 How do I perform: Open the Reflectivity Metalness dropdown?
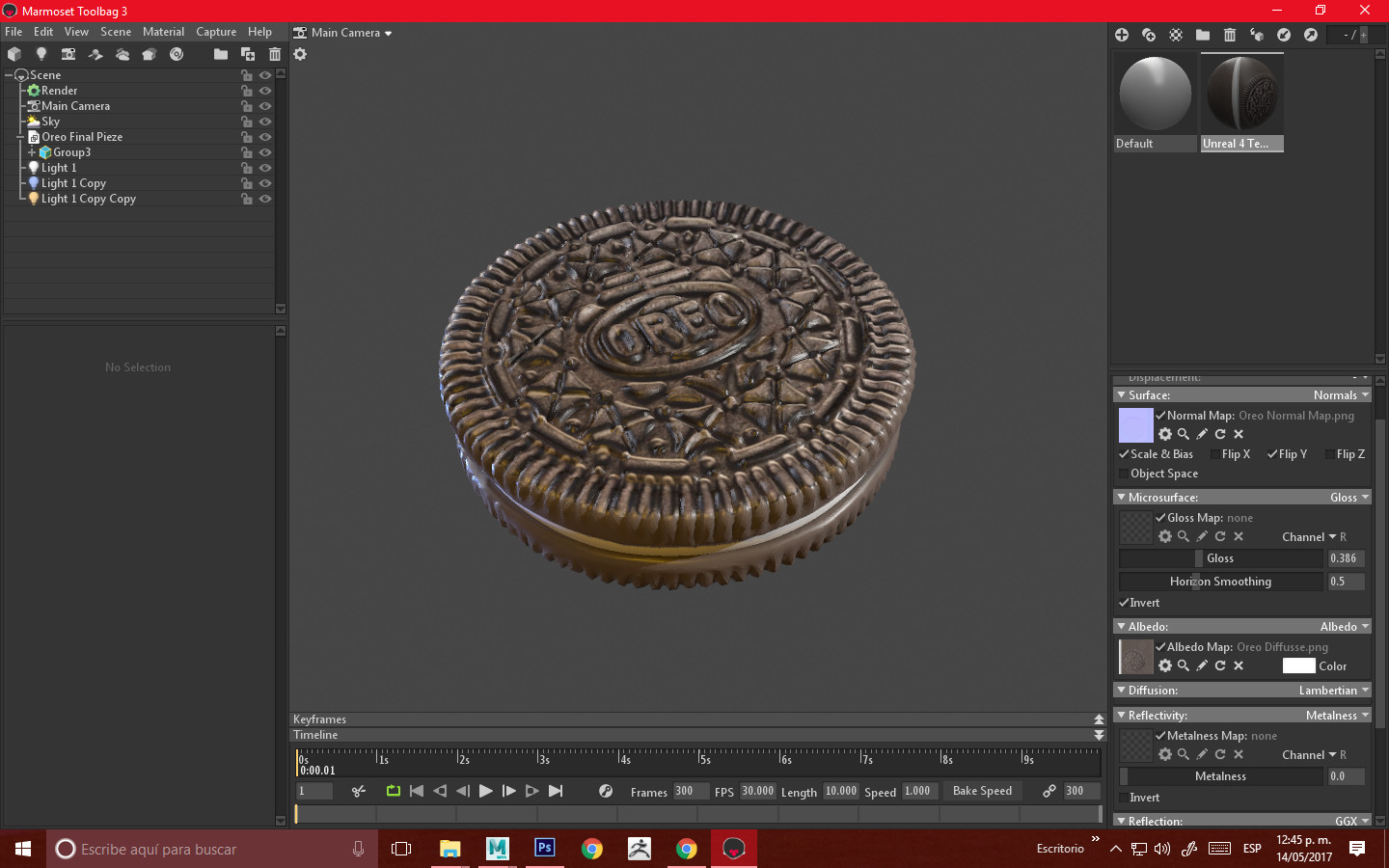tap(1338, 716)
